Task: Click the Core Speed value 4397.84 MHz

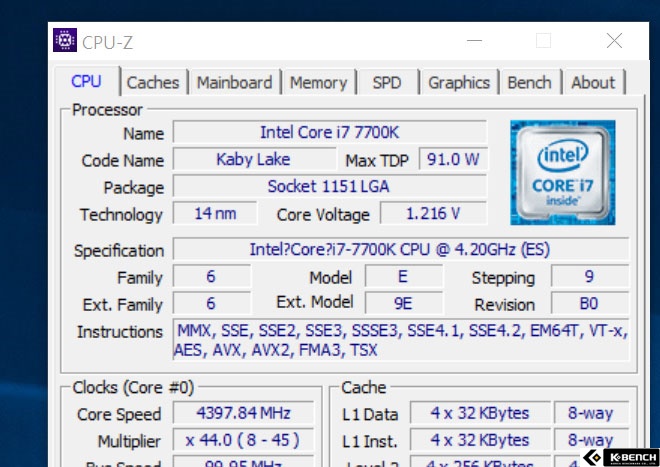Action: 243,413
